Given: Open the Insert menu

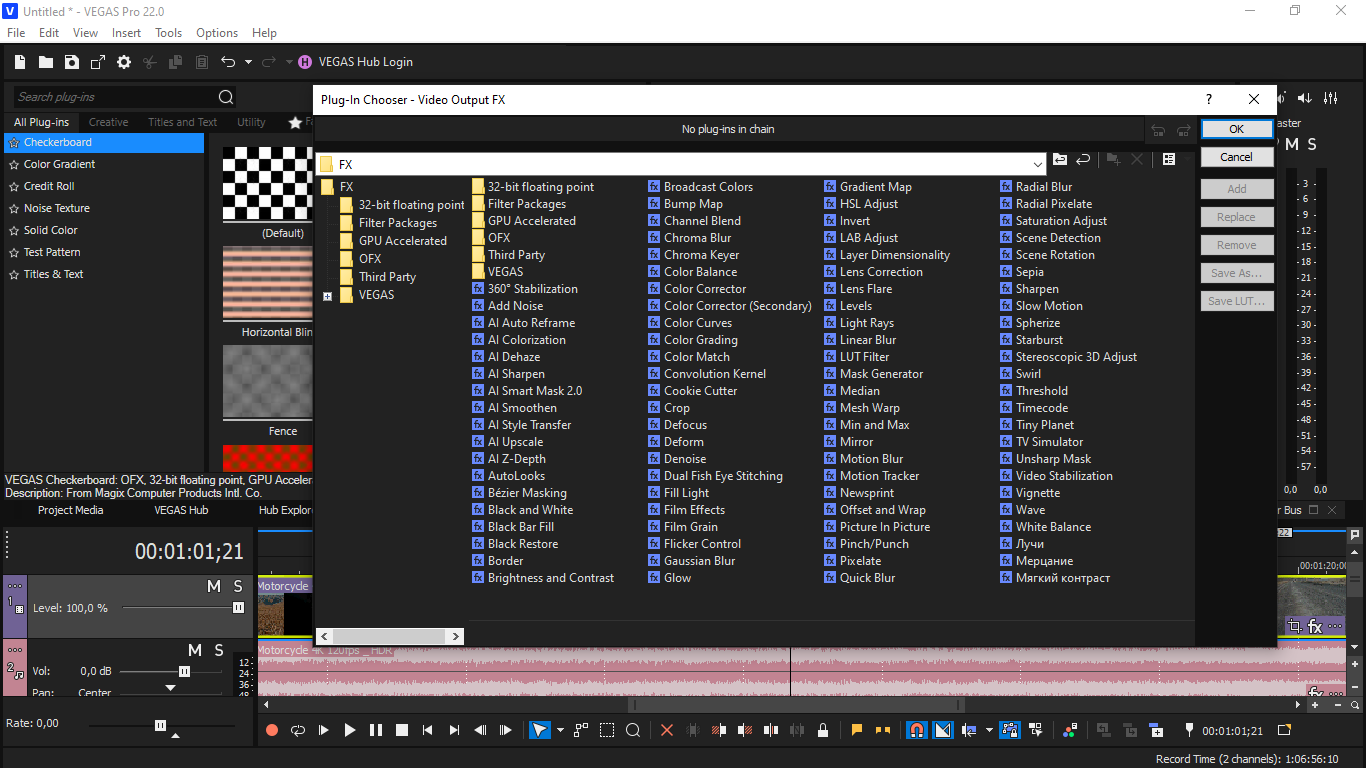Looking at the screenshot, I should [x=126, y=33].
